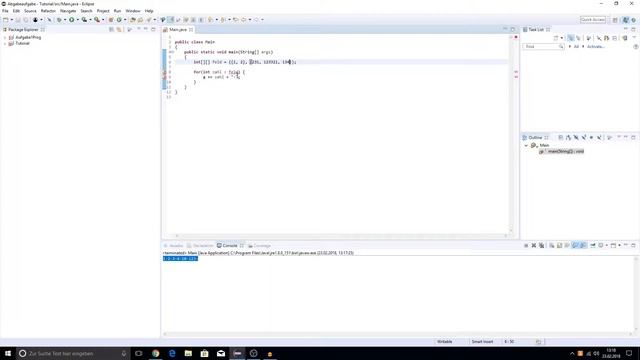The image size is (640, 360).
Task: Click the Windows Start button
Action: [8, 353]
